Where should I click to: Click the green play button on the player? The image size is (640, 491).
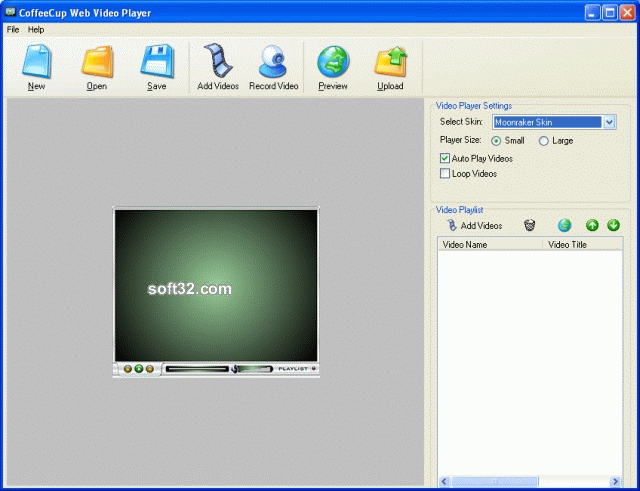[x=139, y=369]
